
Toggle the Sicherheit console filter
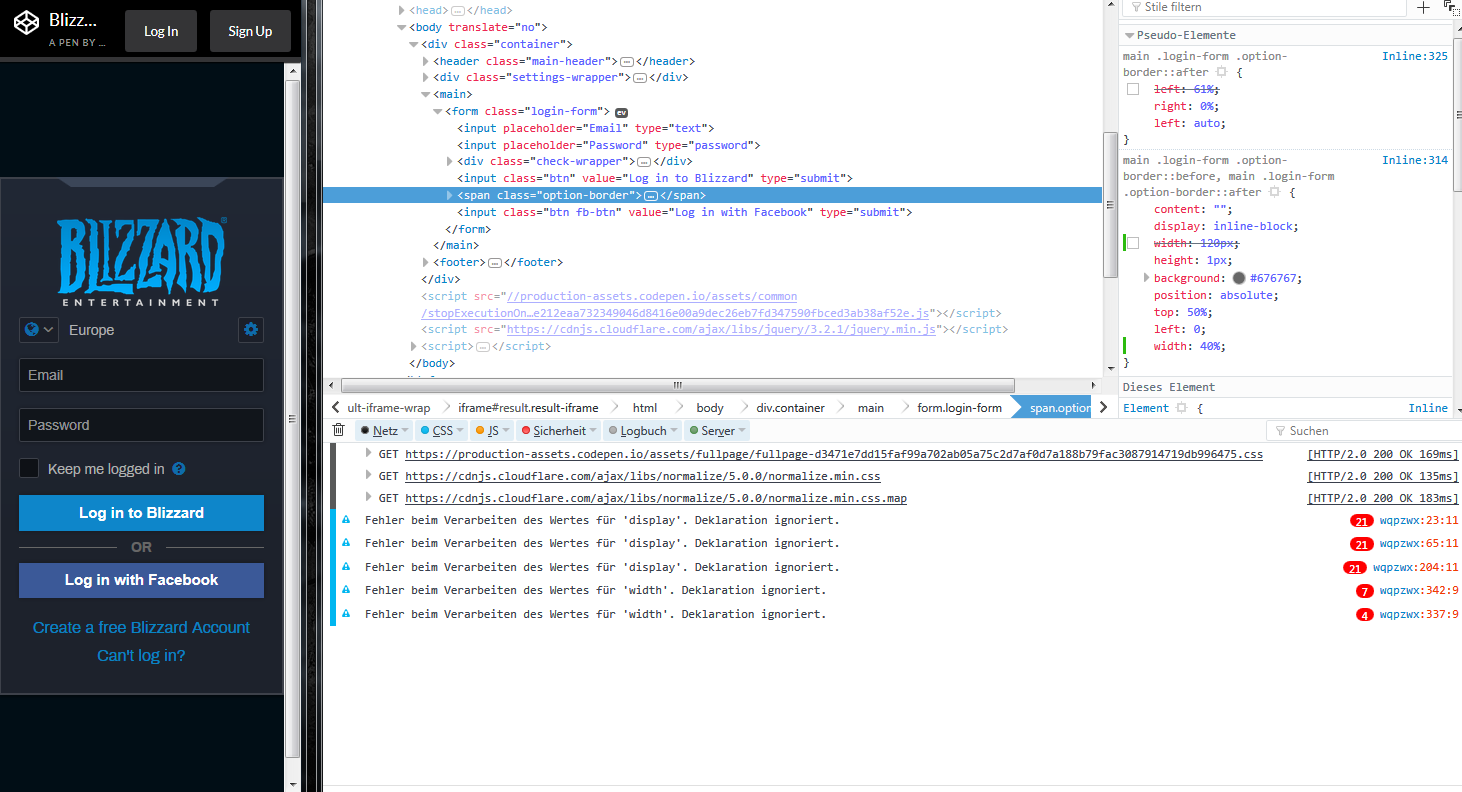click(558, 431)
